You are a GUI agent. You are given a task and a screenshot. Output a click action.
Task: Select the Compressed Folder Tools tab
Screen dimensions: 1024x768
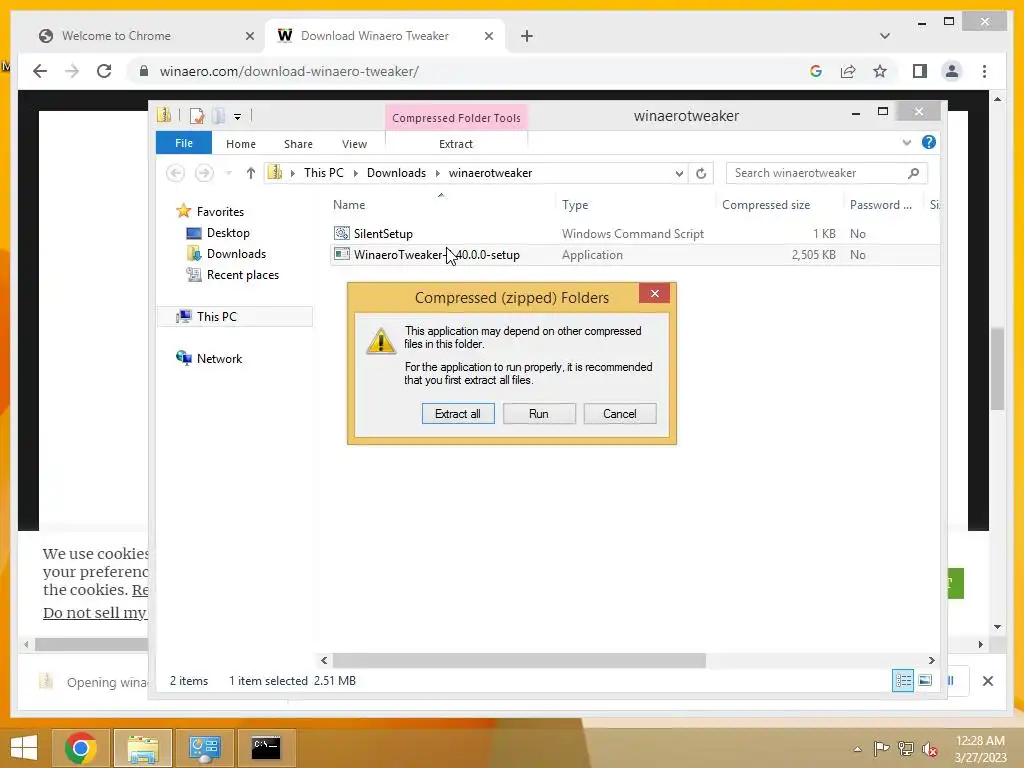[456, 118]
